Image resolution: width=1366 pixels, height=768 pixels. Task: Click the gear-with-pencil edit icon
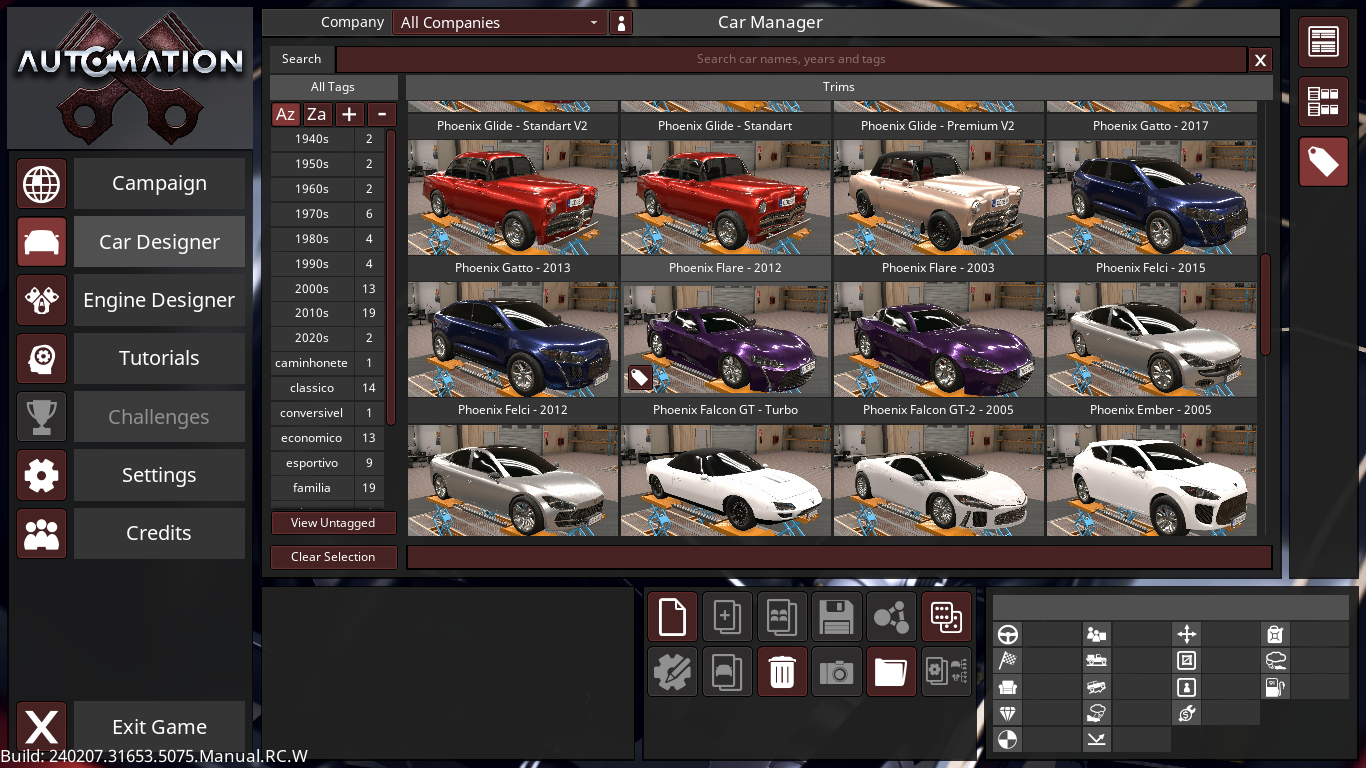click(672, 672)
